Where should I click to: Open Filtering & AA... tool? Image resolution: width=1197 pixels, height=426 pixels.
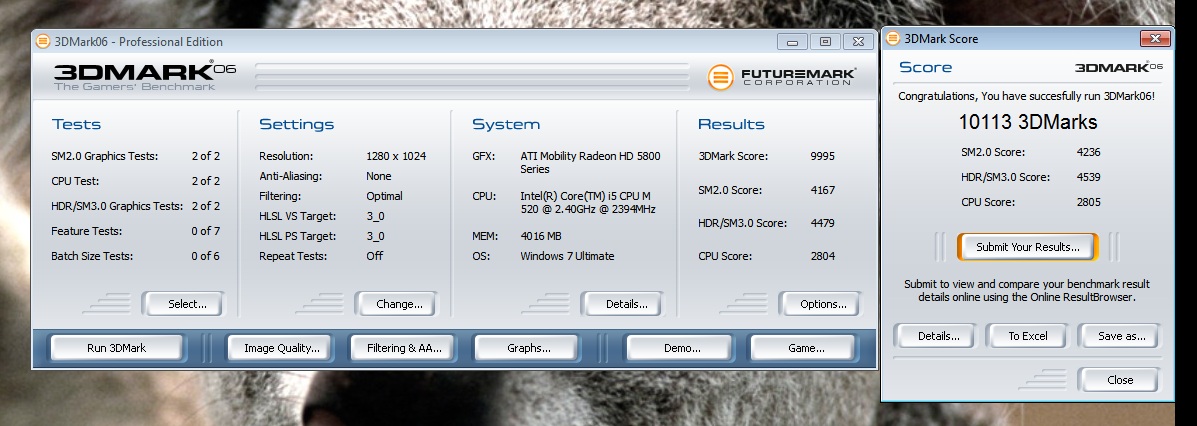402,348
